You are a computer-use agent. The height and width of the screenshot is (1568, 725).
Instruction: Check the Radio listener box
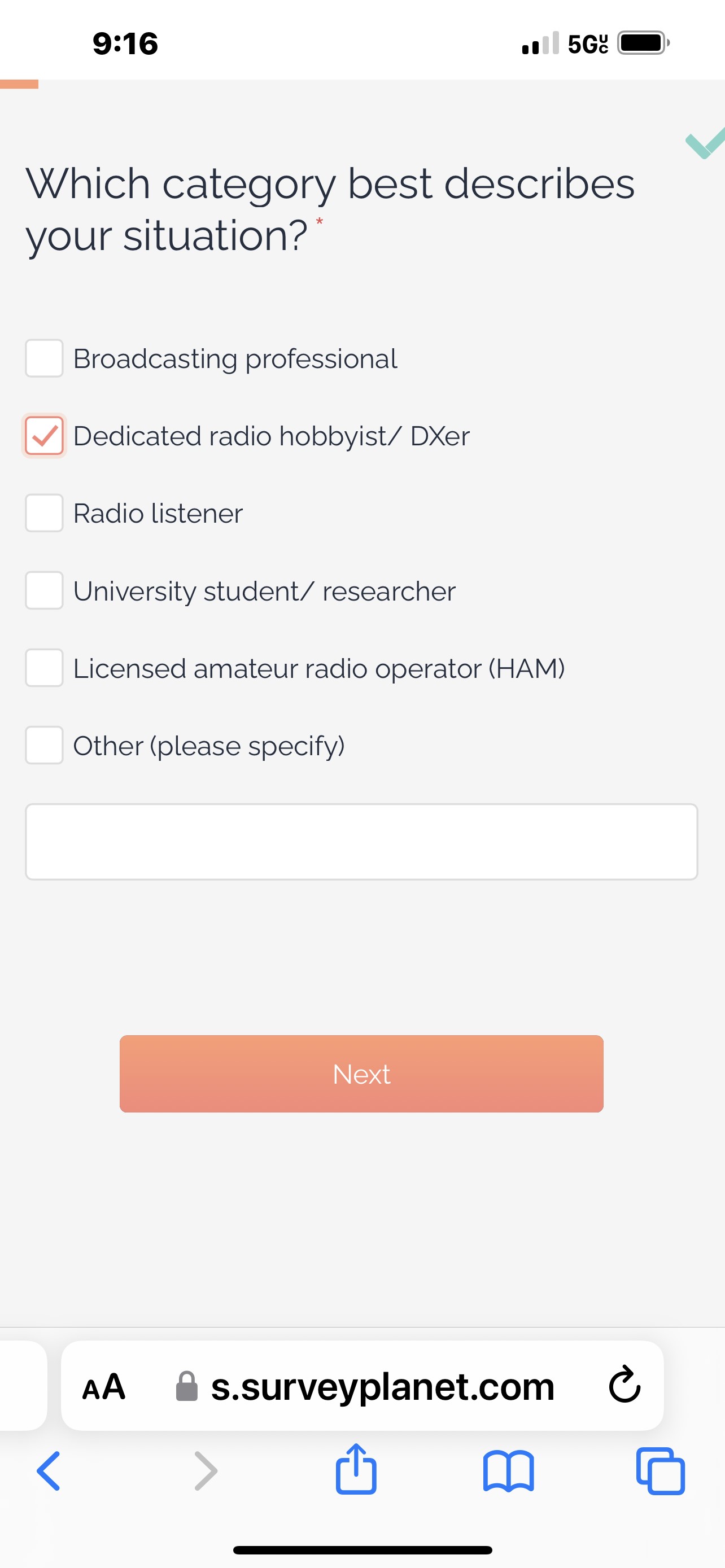pyautogui.click(x=44, y=513)
